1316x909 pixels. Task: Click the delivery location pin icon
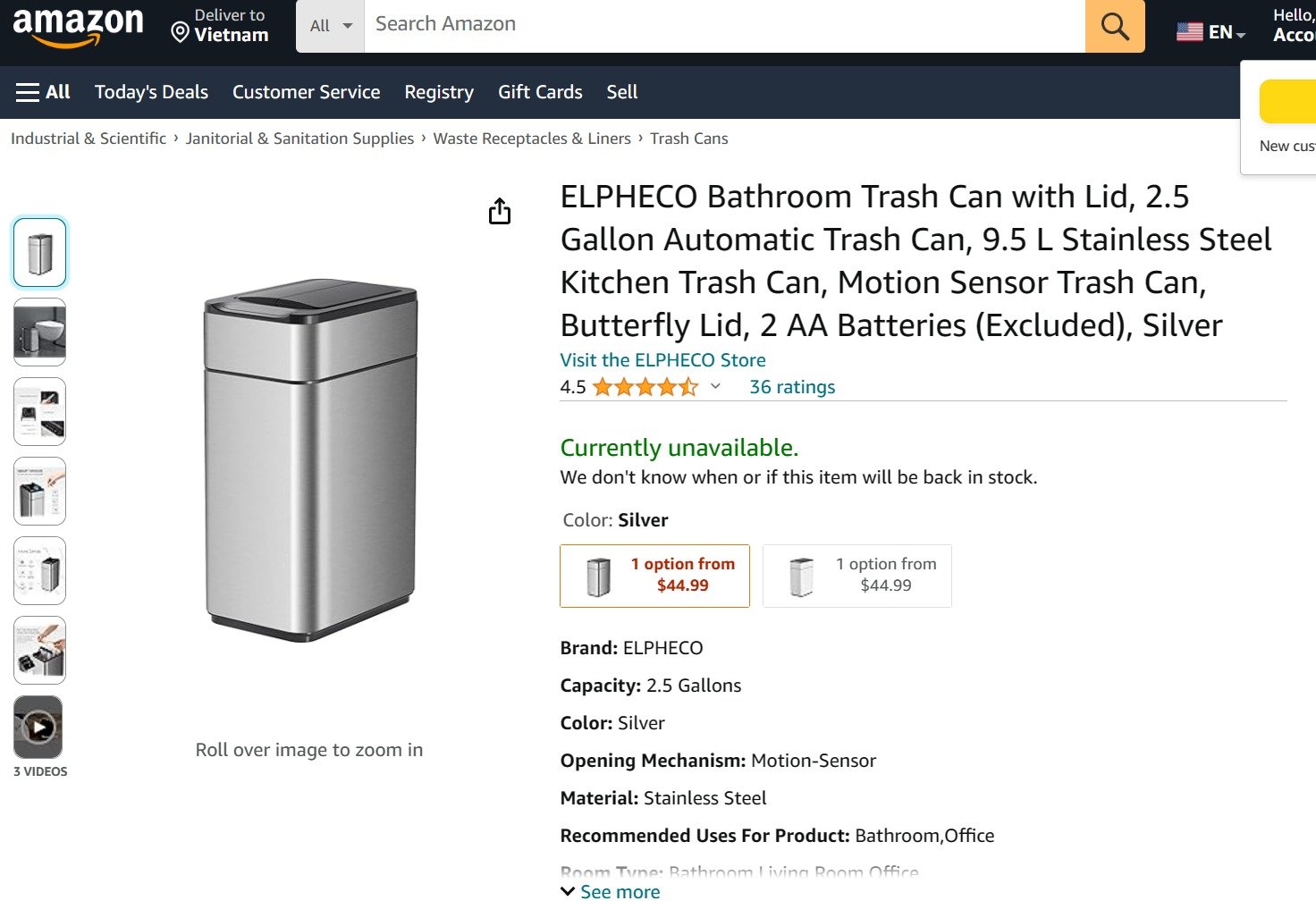pos(181,33)
